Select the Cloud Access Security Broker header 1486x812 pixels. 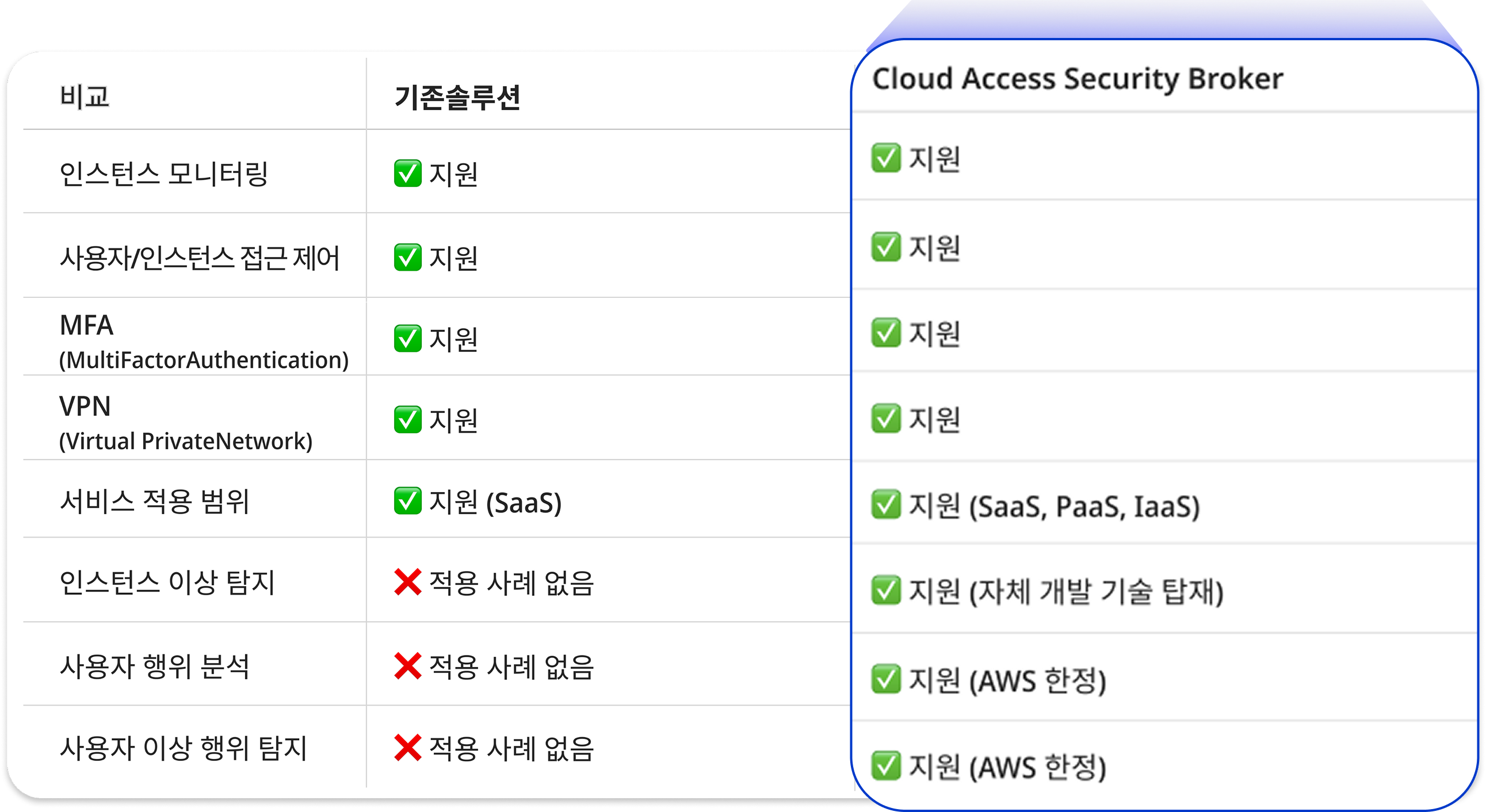click(x=1077, y=78)
